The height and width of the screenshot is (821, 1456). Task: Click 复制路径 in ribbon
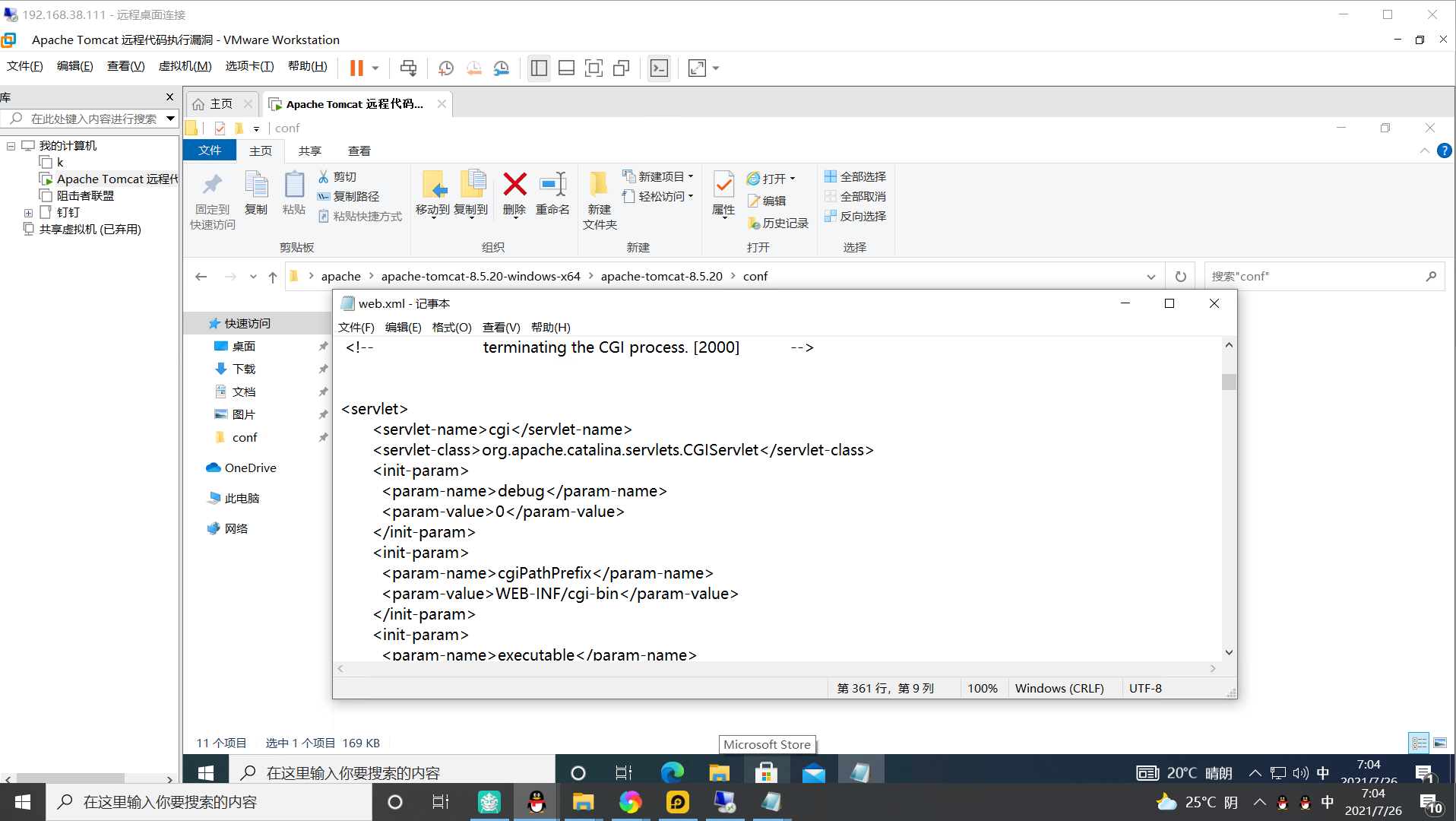click(x=348, y=196)
